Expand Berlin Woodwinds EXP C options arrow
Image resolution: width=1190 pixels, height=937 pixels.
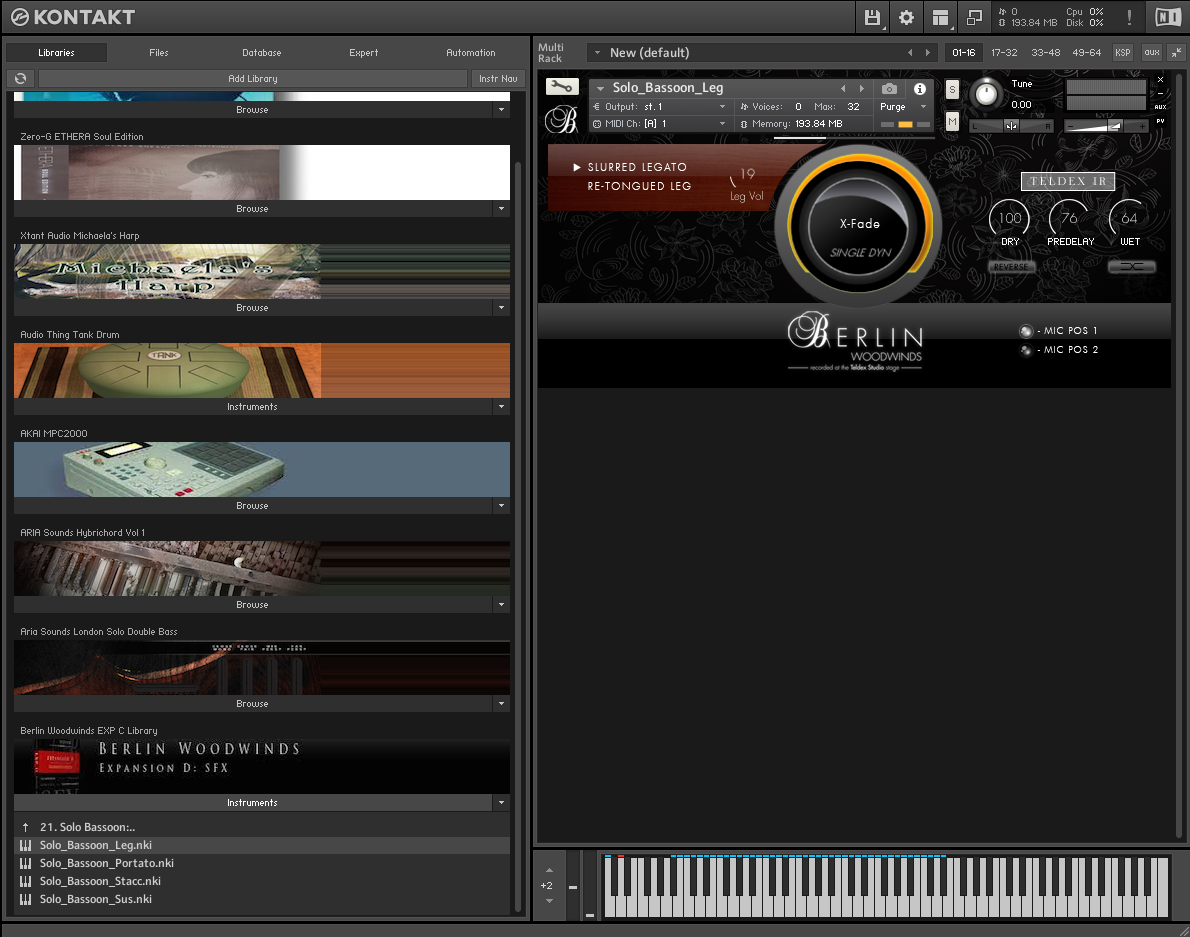[501, 803]
